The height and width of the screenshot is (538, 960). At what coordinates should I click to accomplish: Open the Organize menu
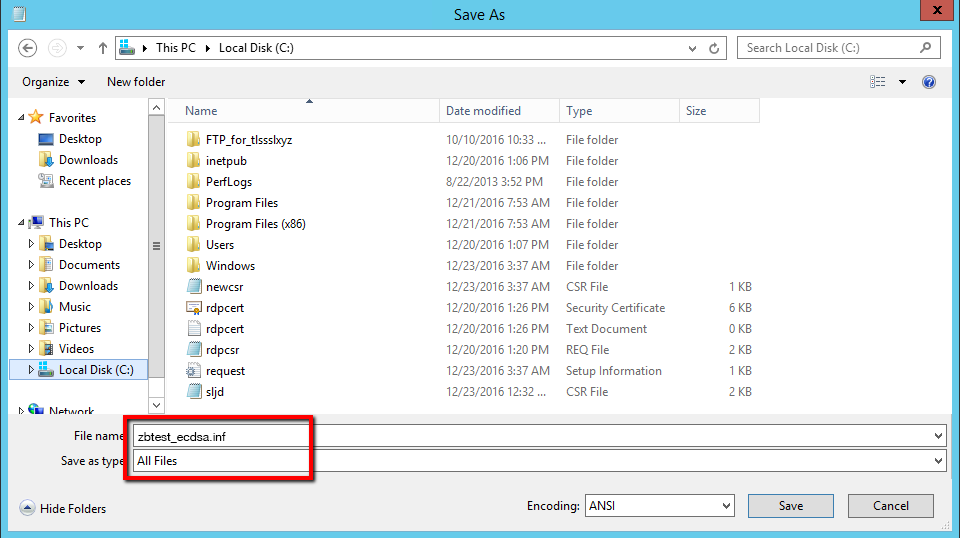(x=53, y=82)
